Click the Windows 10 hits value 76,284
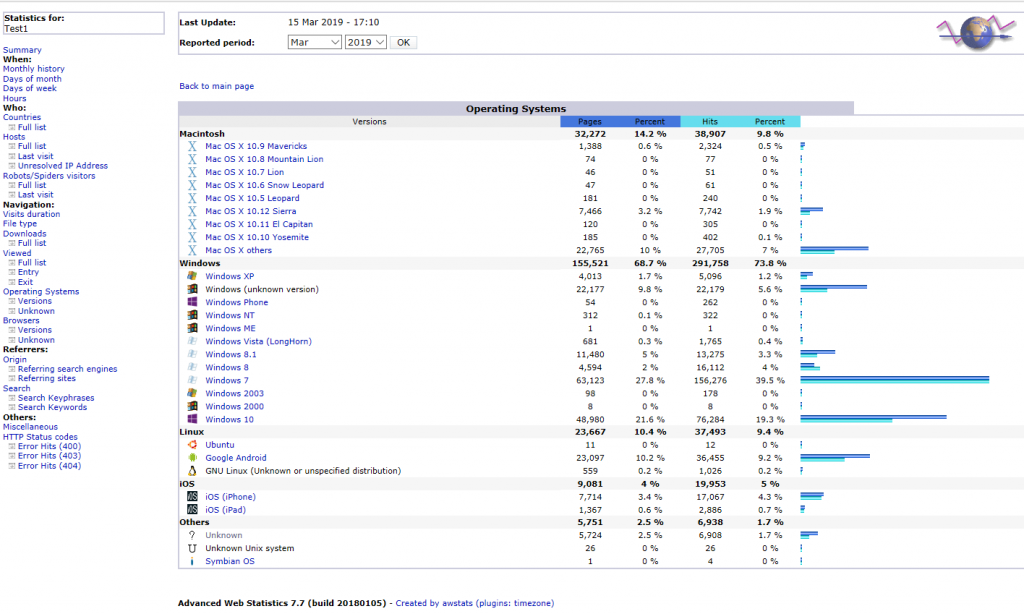1024x614 pixels. [x=710, y=419]
